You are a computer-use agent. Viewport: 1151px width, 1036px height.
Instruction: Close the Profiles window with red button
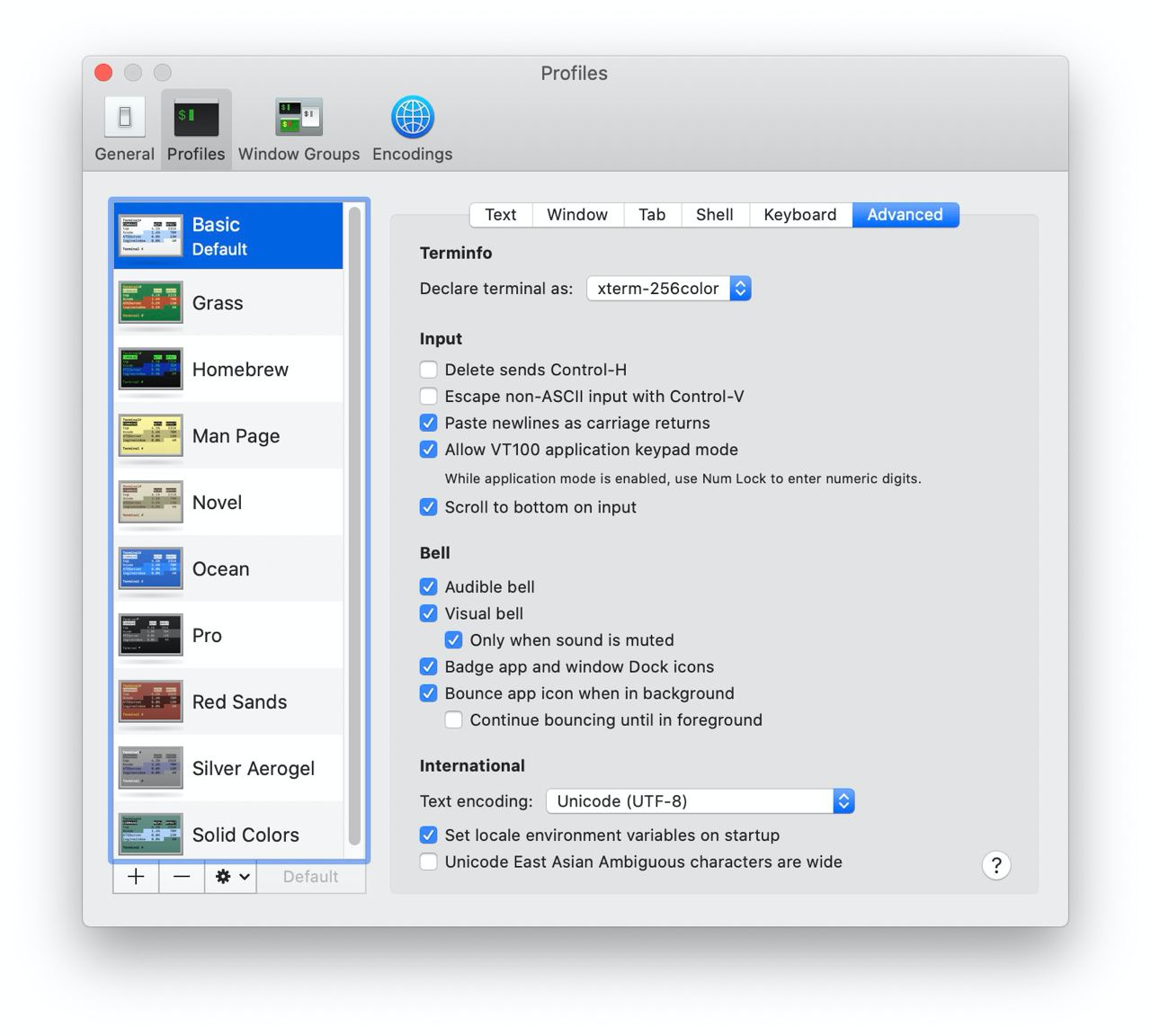pos(103,73)
